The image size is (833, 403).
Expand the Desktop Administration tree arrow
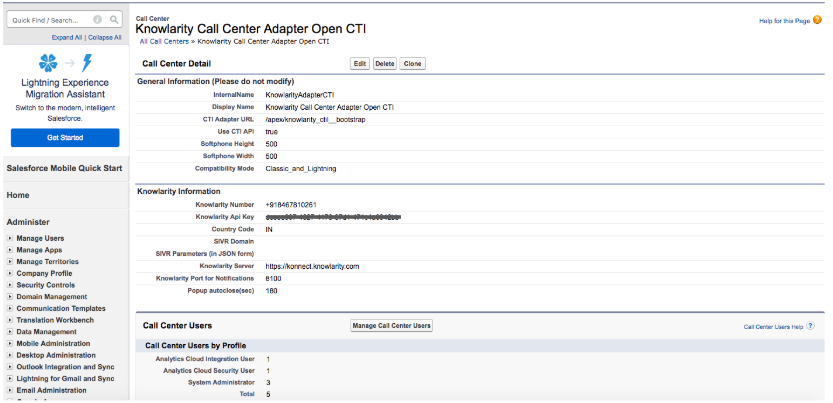click(x=10, y=355)
